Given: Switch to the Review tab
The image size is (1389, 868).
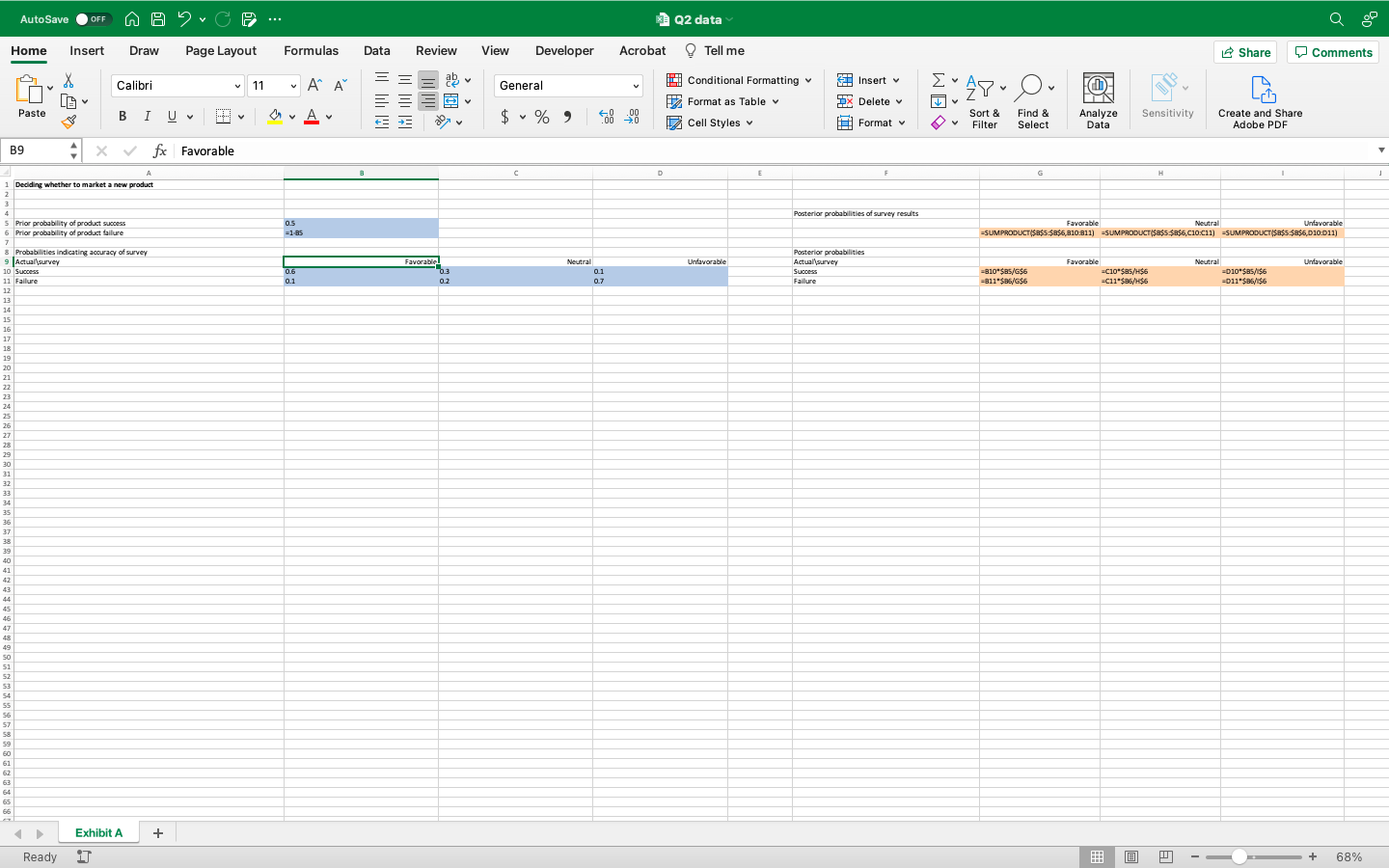Looking at the screenshot, I should 436,50.
